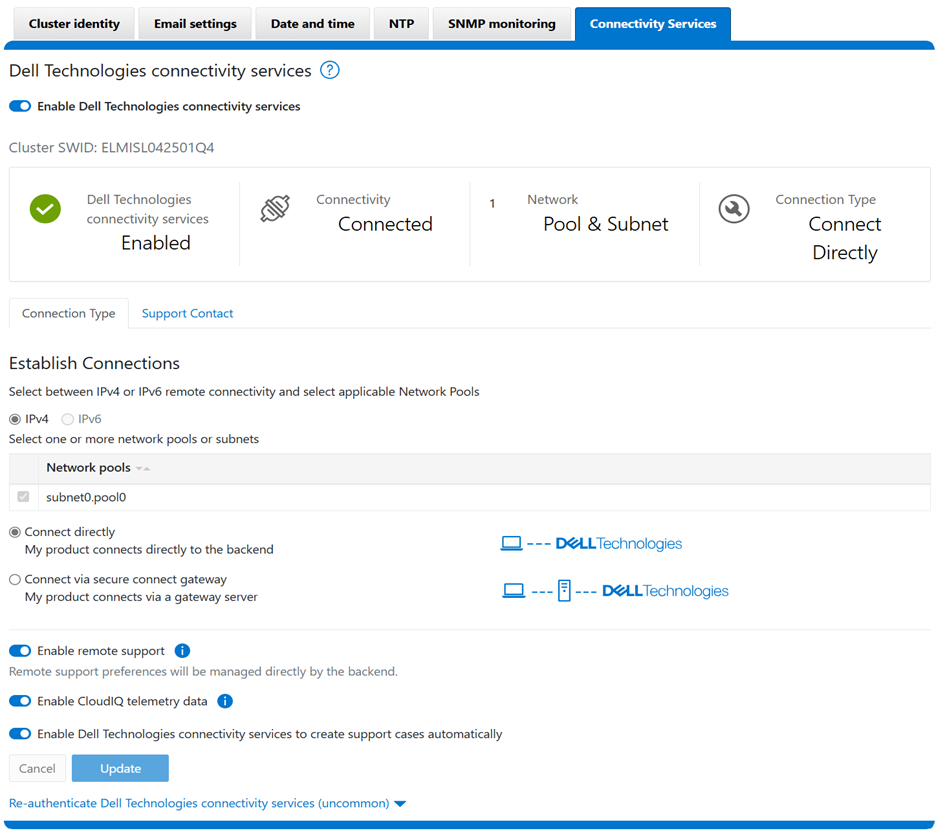Click the gateway connection Dell Technologies diagram
The width and height of the screenshot is (936, 831).
pos(615,591)
